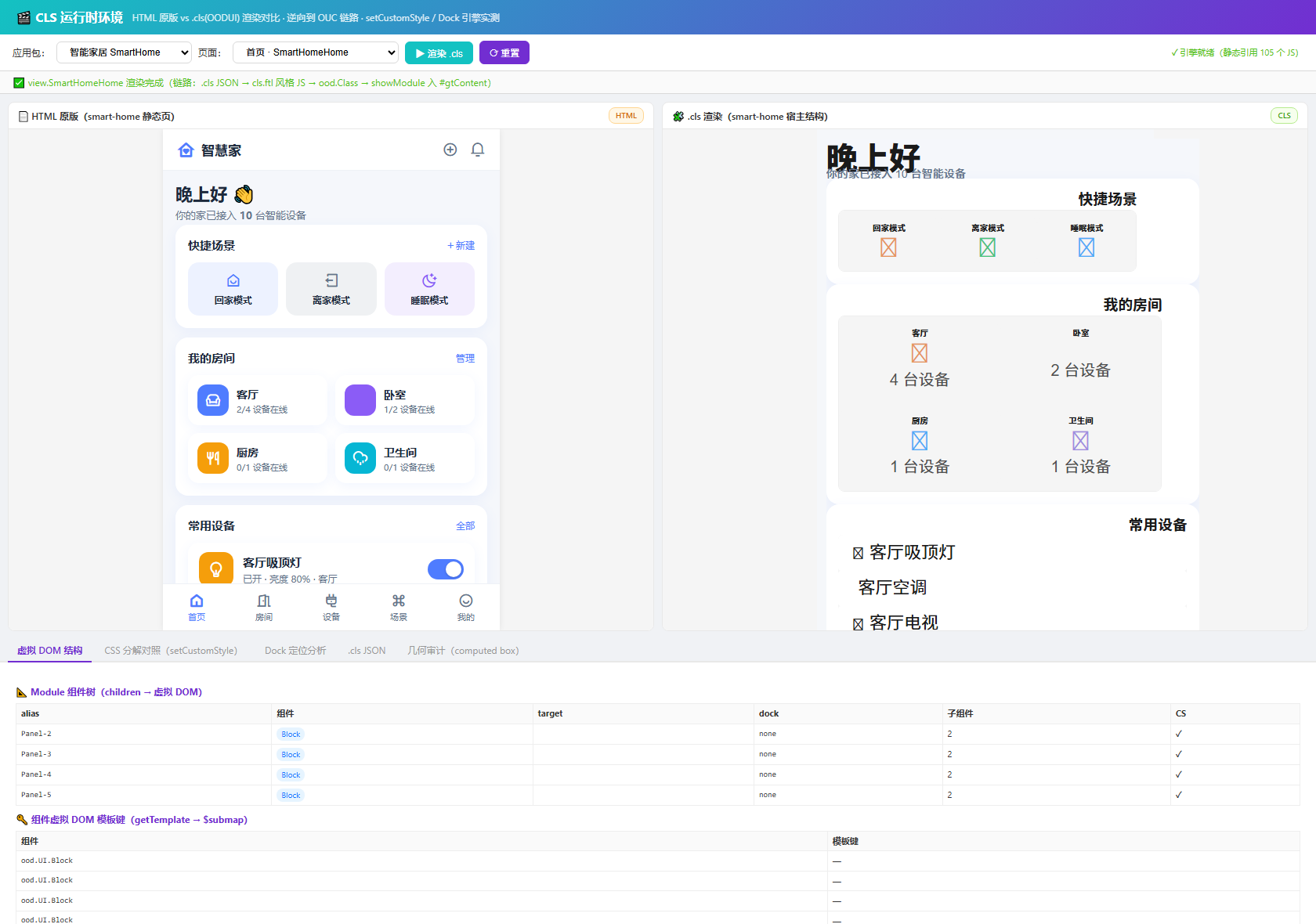Select the 回家模式 scene icon

point(233,280)
